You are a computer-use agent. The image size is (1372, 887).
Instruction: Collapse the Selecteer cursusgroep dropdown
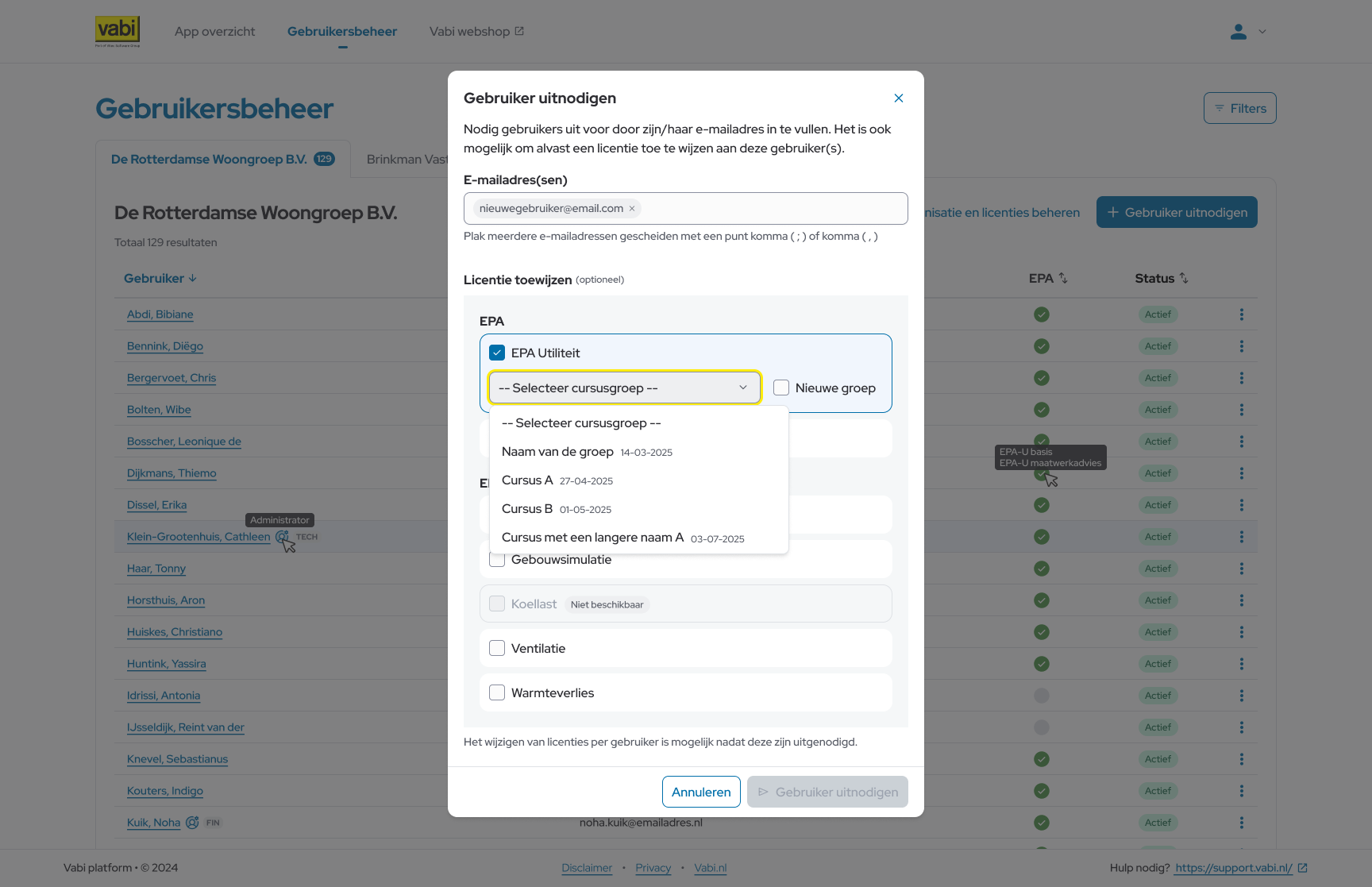point(625,388)
